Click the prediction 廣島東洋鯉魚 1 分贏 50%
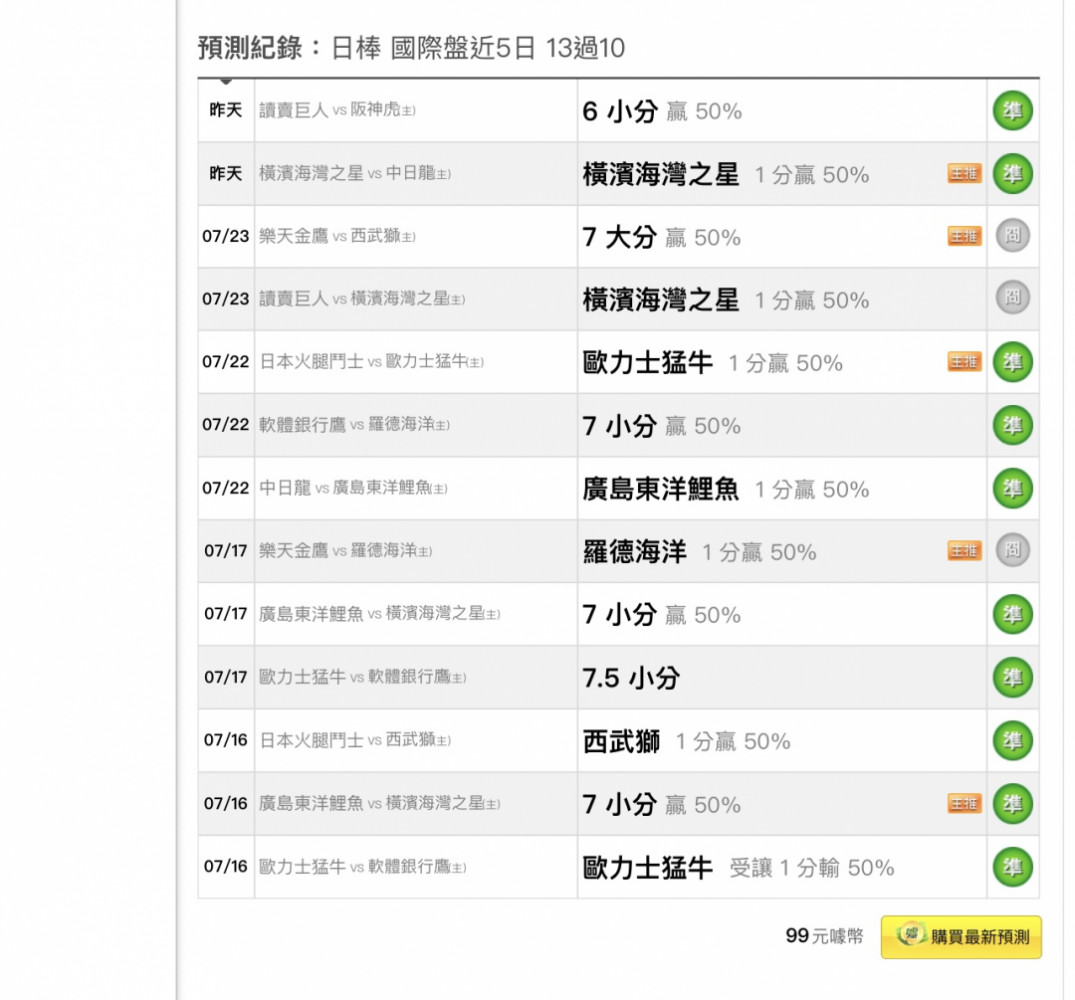The image size is (1075, 1000). click(725, 489)
